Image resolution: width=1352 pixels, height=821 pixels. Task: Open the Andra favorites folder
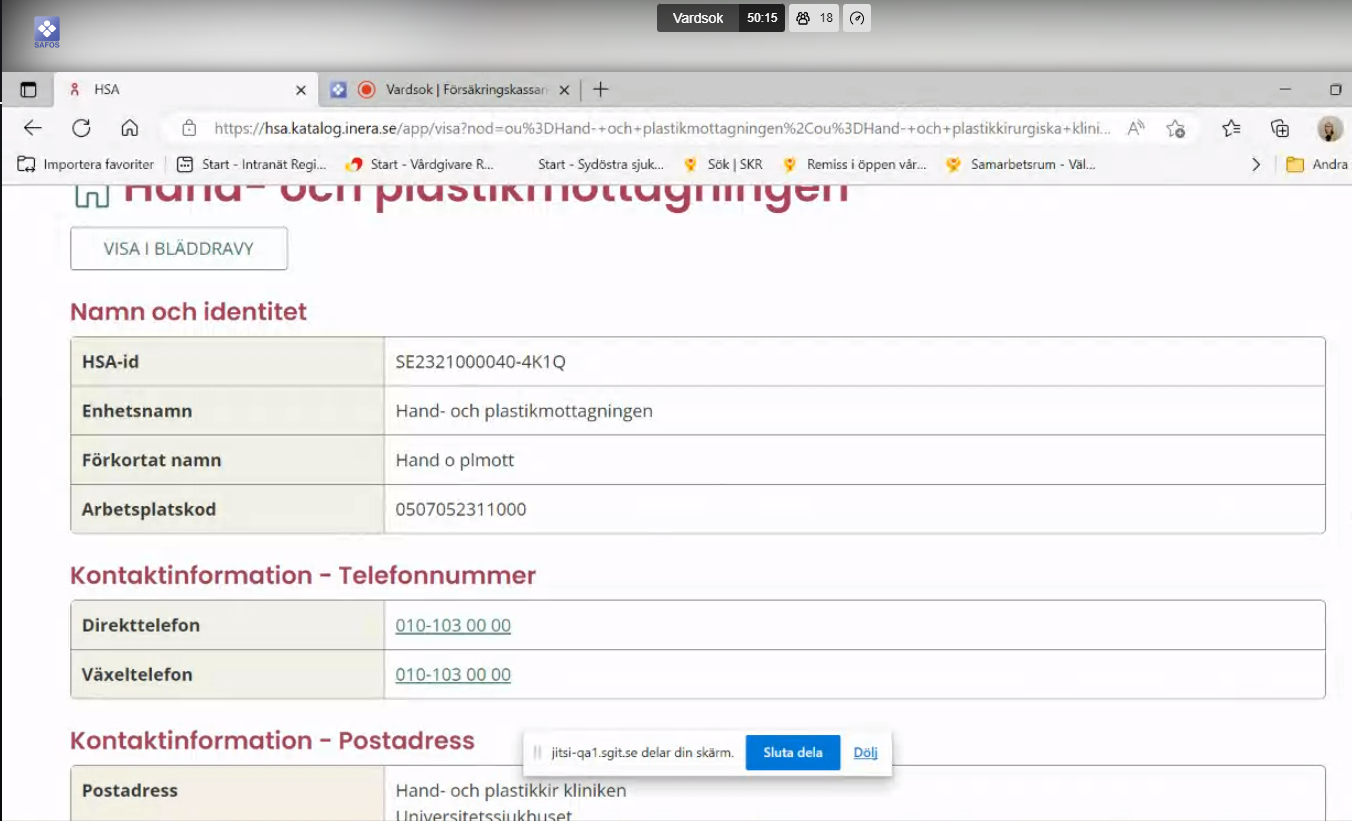pyautogui.click(x=1317, y=164)
